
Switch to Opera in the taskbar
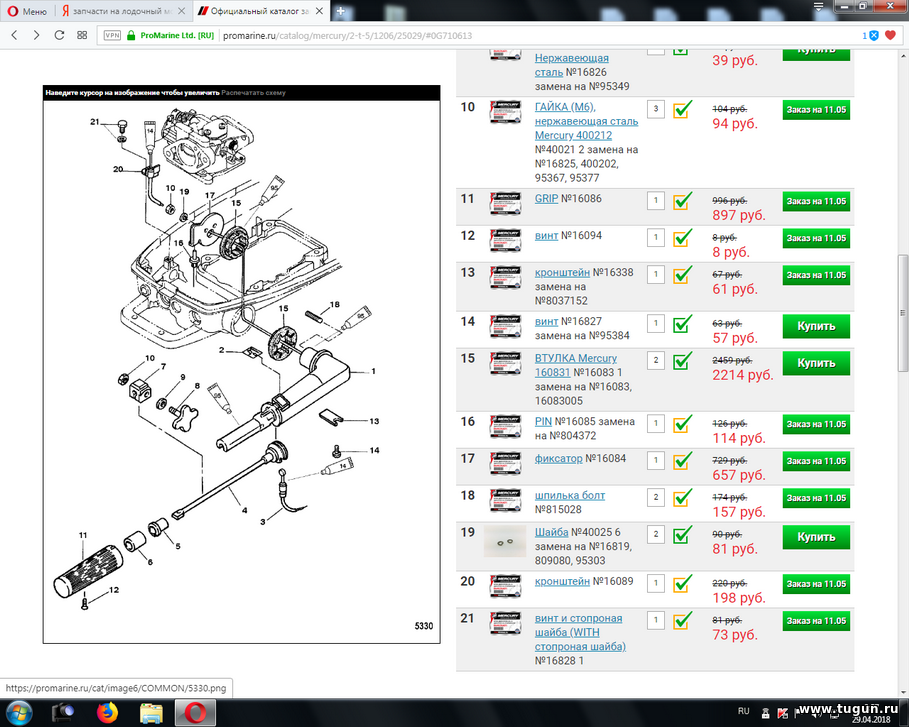pos(195,713)
